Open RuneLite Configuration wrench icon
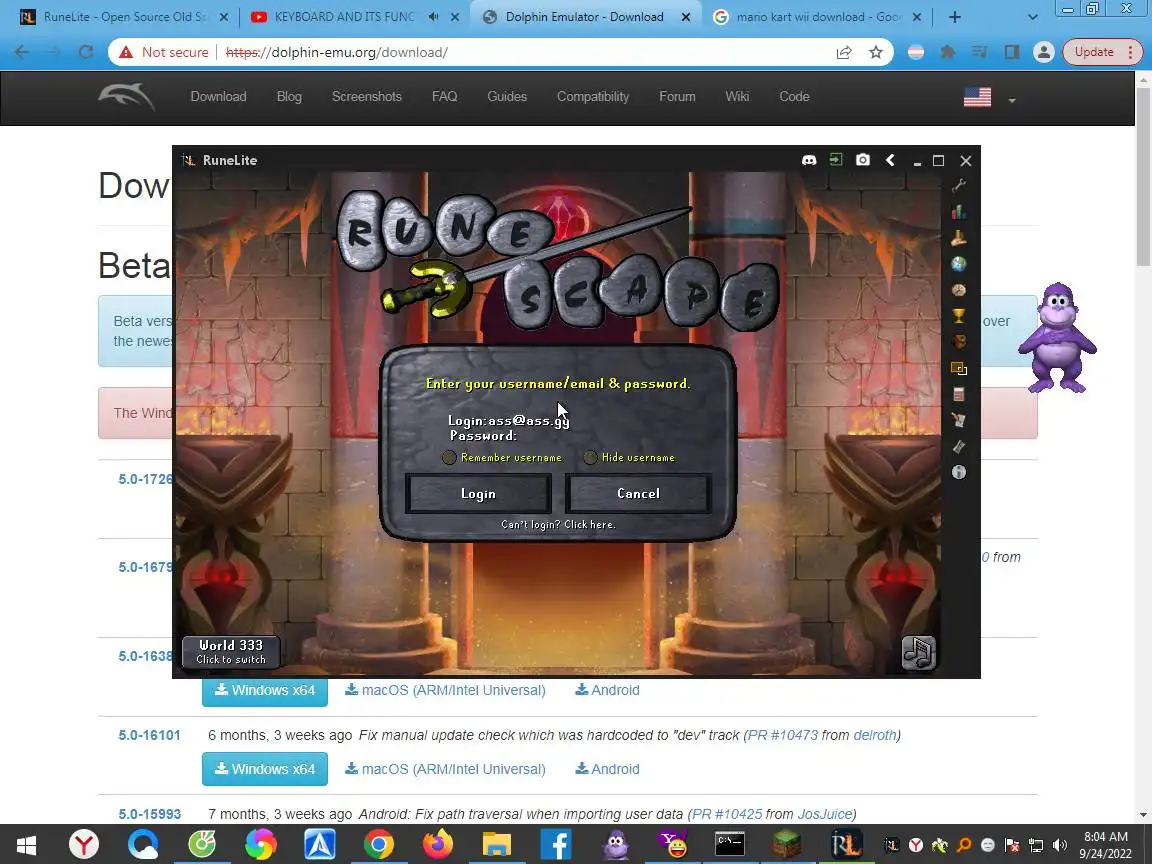The image size is (1152, 864). click(x=959, y=186)
